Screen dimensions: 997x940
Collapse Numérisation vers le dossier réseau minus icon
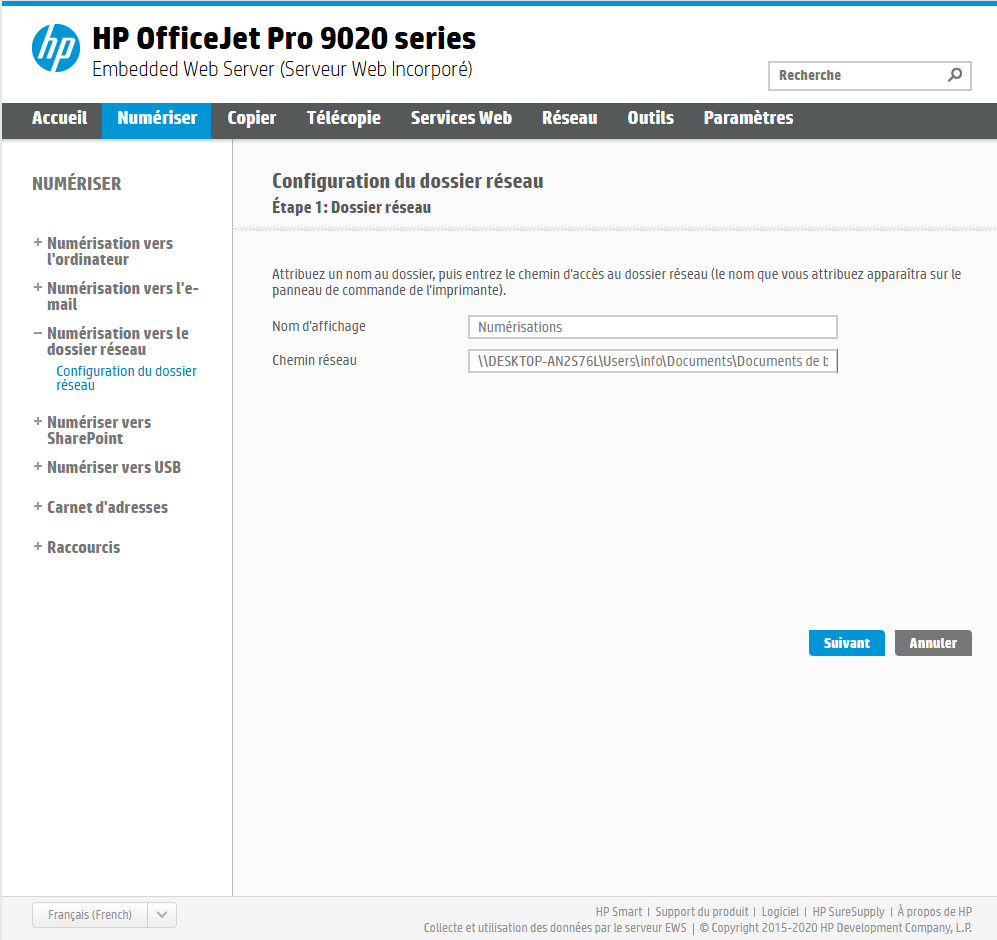38,333
